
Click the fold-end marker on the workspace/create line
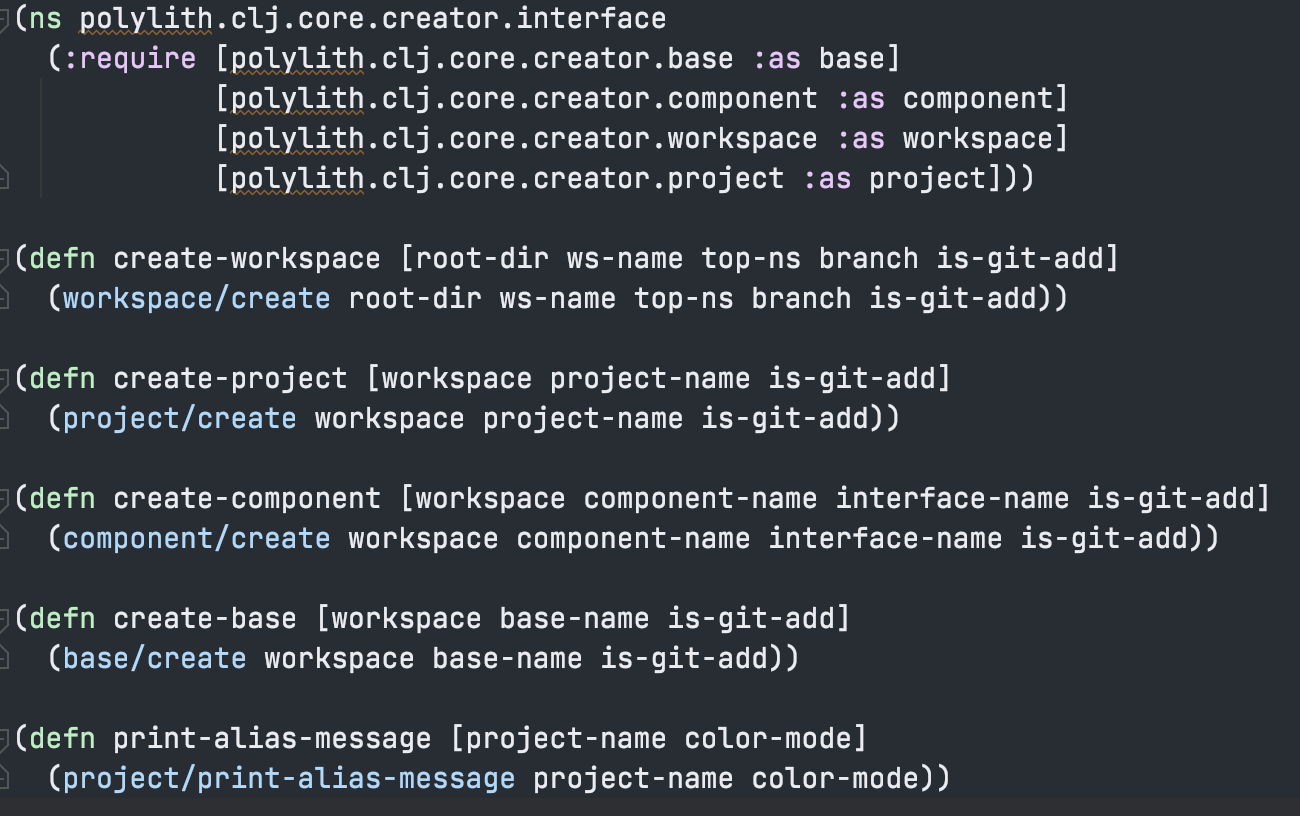(x=5, y=298)
